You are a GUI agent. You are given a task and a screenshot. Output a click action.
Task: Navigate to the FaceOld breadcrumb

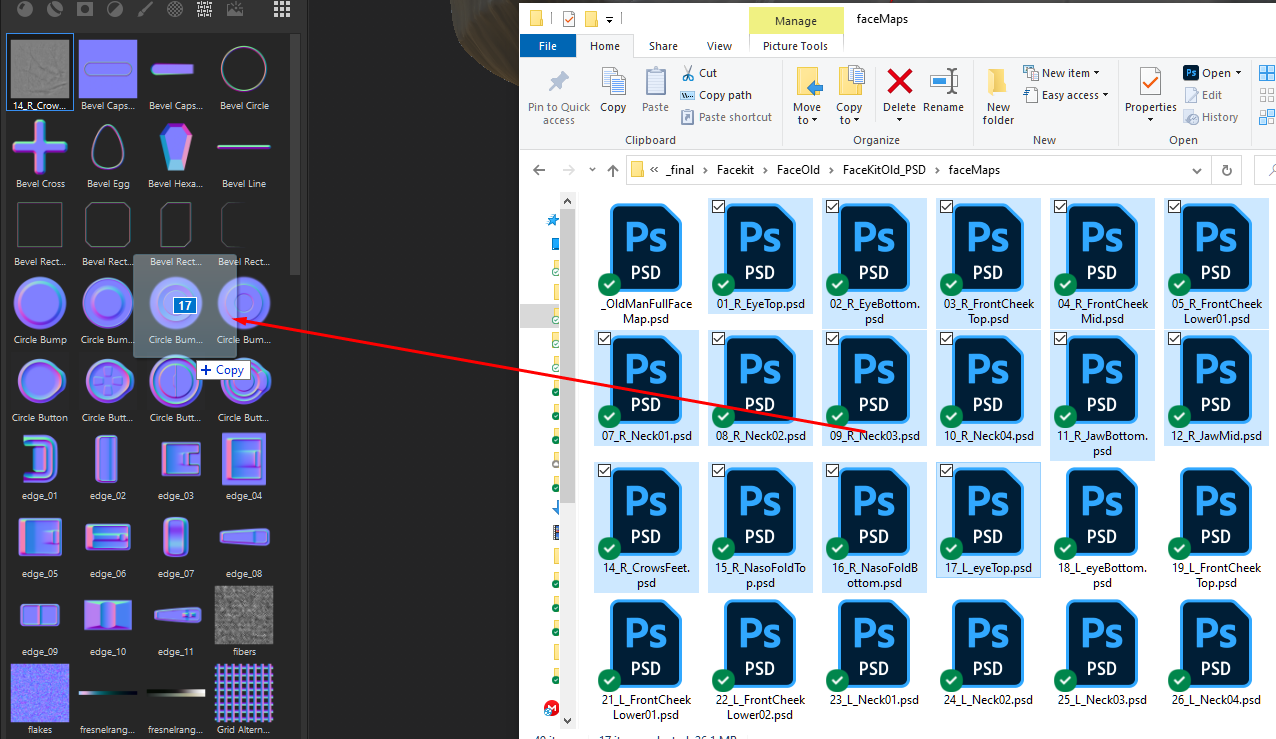pos(798,170)
